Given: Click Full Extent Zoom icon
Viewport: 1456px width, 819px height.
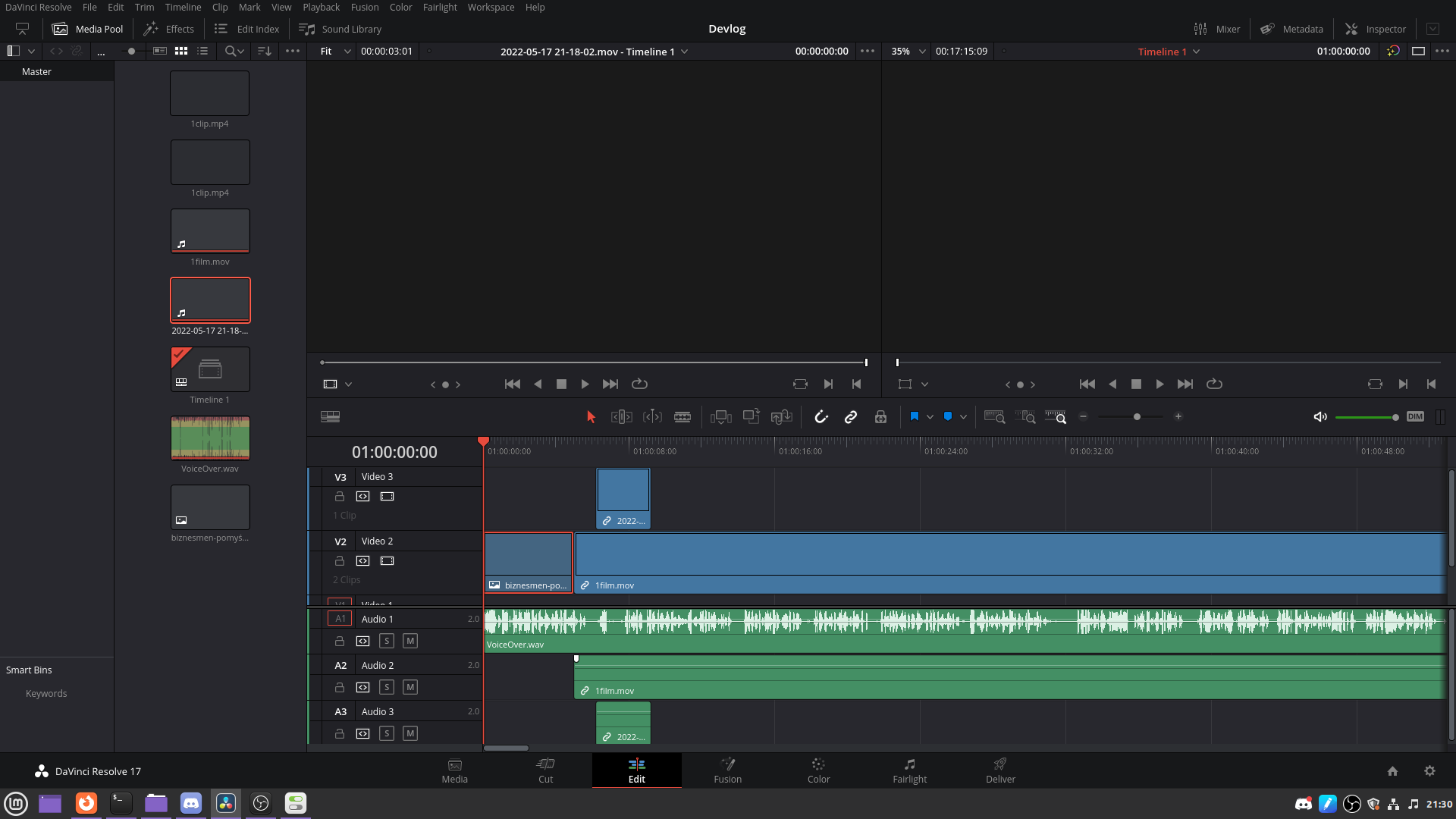Looking at the screenshot, I should click(x=994, y=417).
